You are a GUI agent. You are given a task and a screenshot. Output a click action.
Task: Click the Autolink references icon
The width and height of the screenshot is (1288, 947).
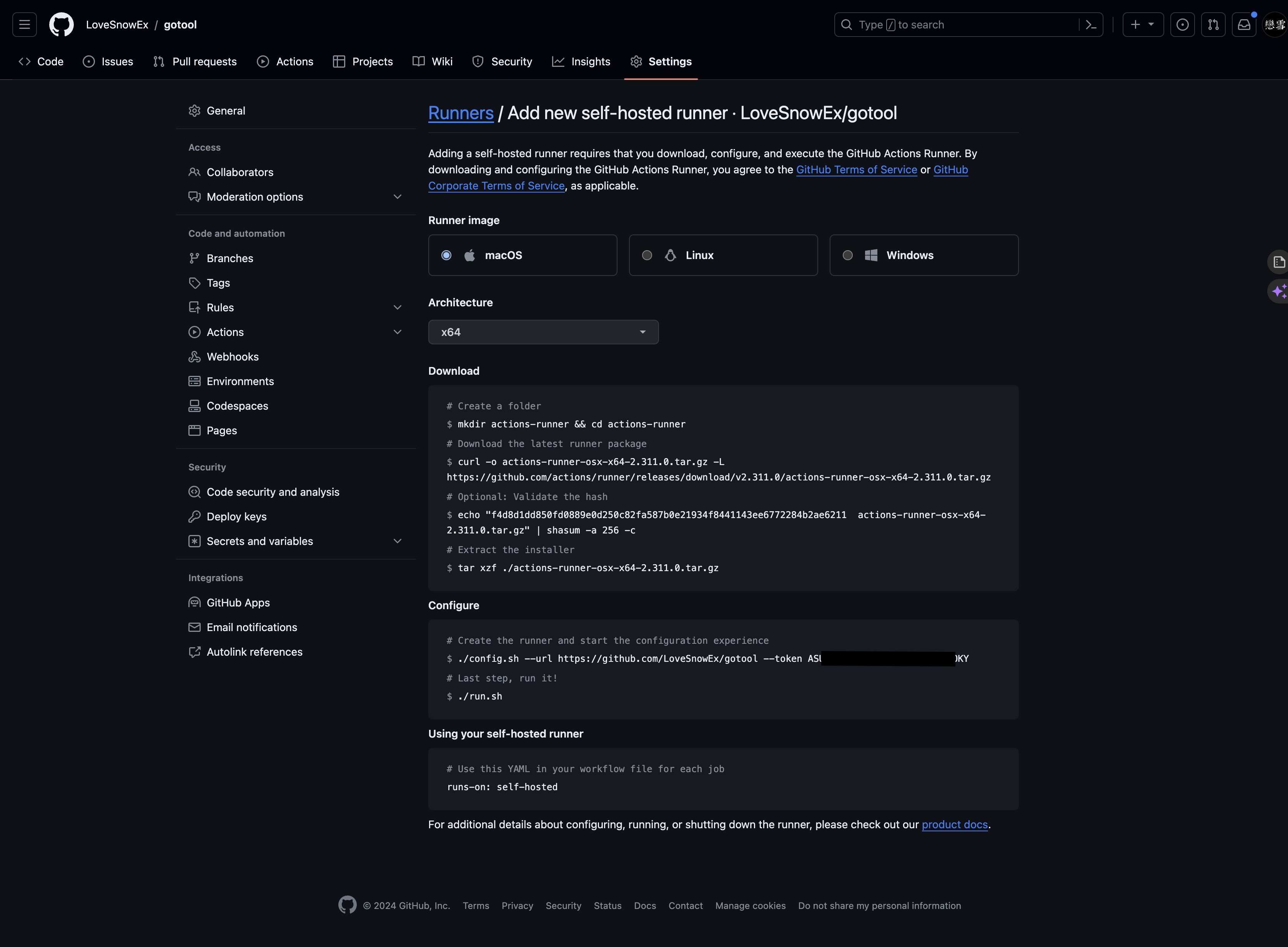(x=195, y=652)
